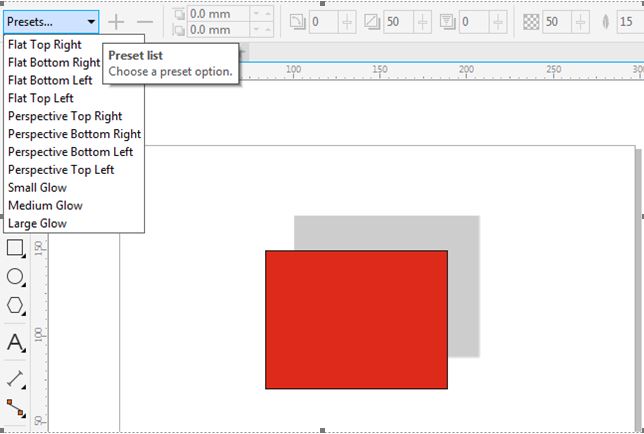This screenshot has height=434, width=644.
Task: Edit the shadow angle value 0
Action: pos(324,22)
